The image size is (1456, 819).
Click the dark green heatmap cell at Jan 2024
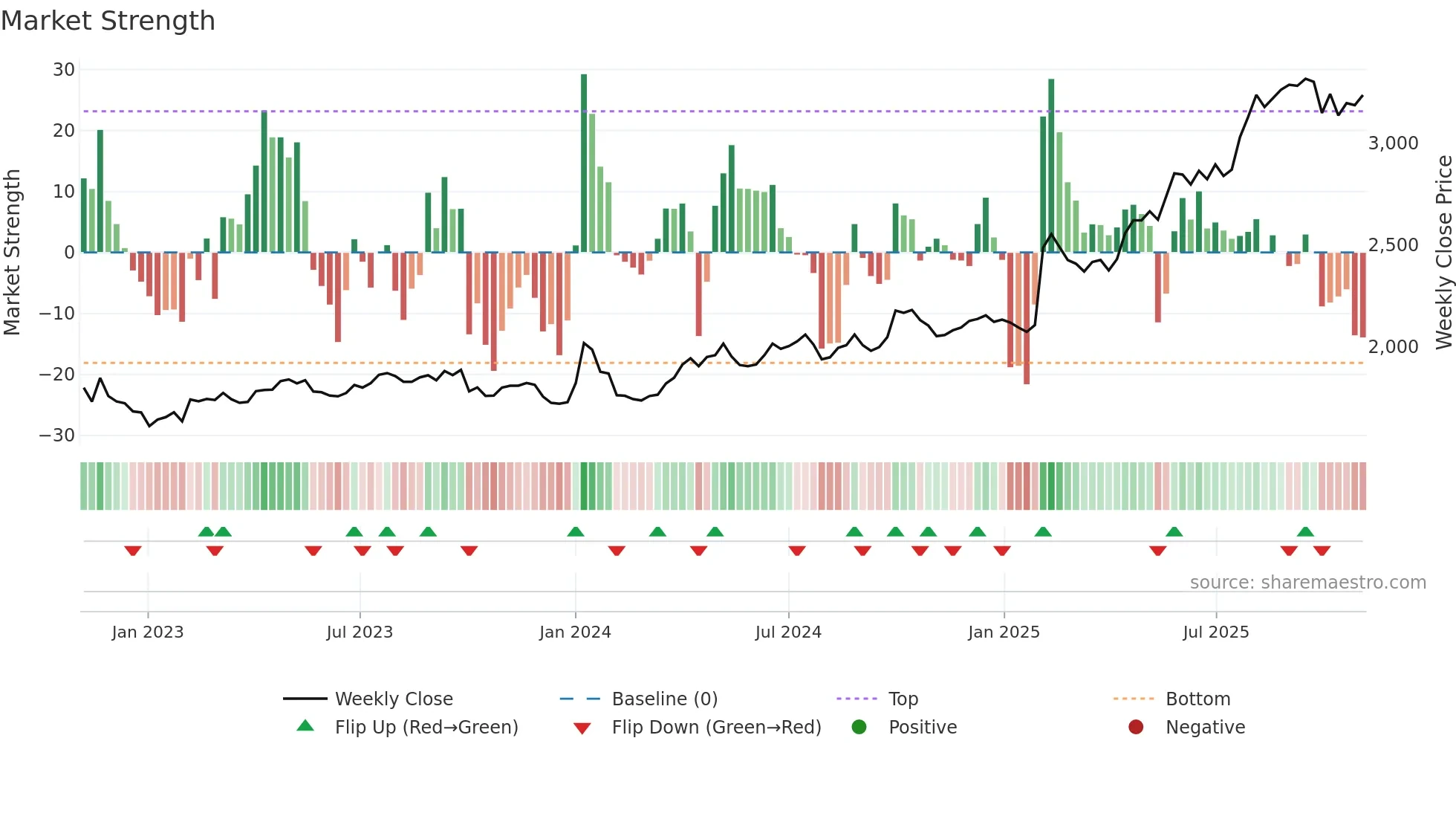(584, 486)
